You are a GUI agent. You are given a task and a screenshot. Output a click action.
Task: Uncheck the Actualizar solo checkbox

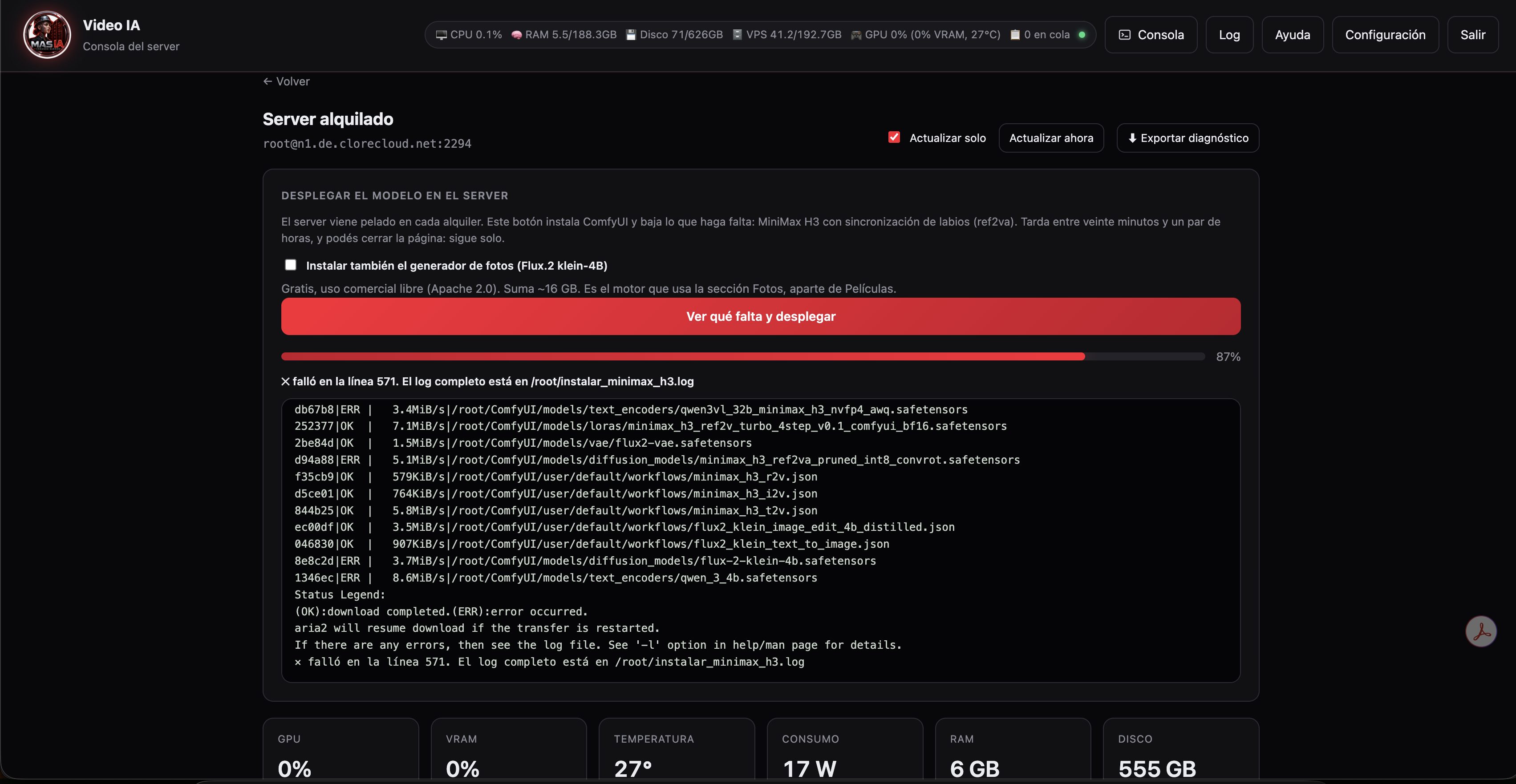pos(894,137)
